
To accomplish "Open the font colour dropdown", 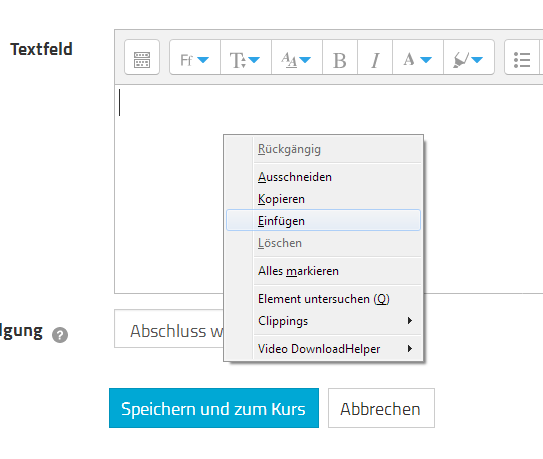I will point(418,58).
